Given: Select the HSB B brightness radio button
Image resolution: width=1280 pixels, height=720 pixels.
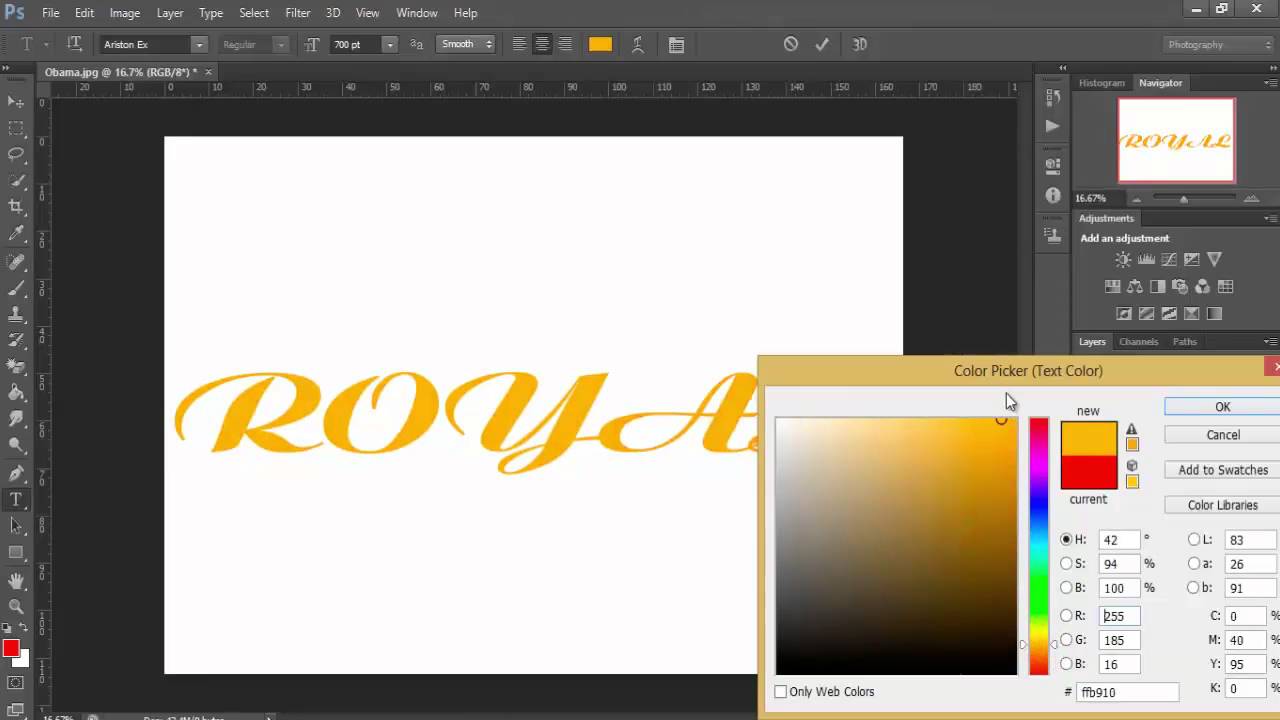Looking at the screenshot, I should tap(1066, 588).
